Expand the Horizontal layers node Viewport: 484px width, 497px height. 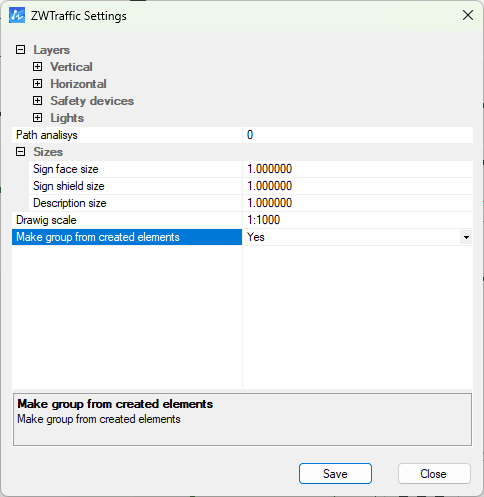[x=37, y=84]
